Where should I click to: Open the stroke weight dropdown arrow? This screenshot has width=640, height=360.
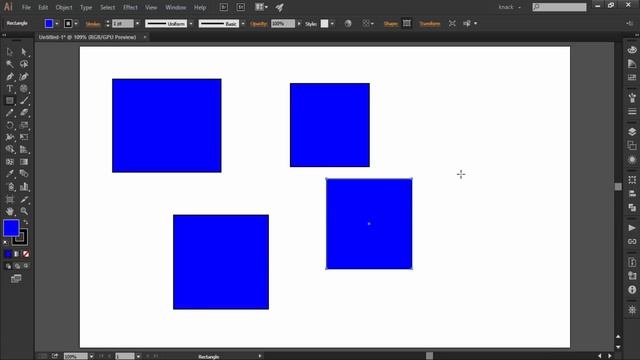click(137, 24)
